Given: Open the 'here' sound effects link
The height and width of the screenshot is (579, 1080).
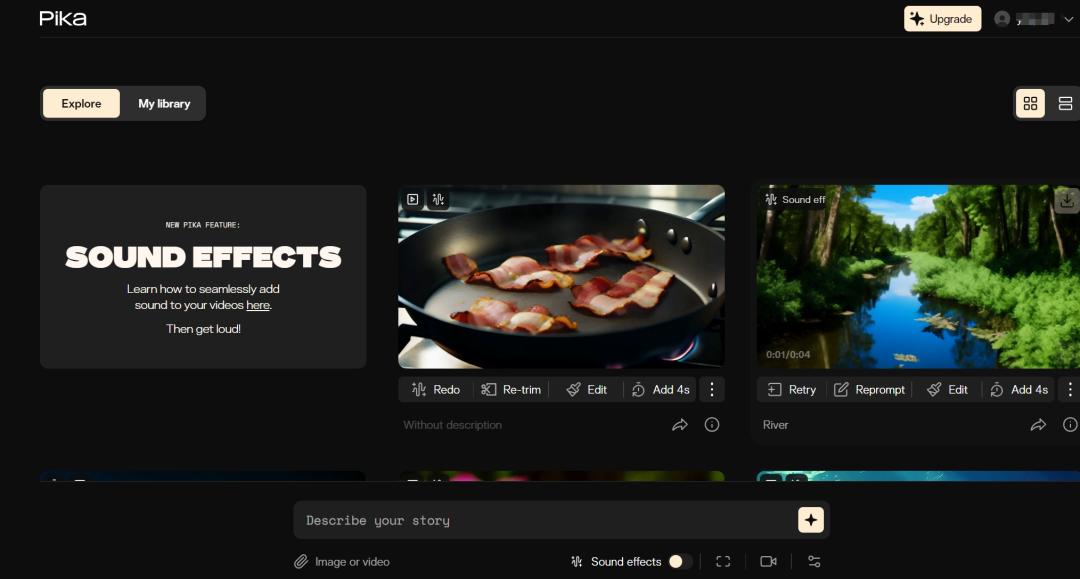Looking at the screenshot, I should [257, 305].
